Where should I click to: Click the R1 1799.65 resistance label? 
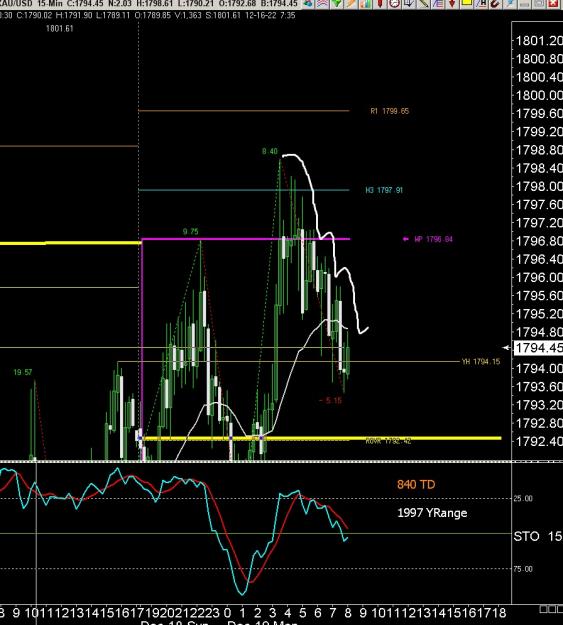click(390, 111)
